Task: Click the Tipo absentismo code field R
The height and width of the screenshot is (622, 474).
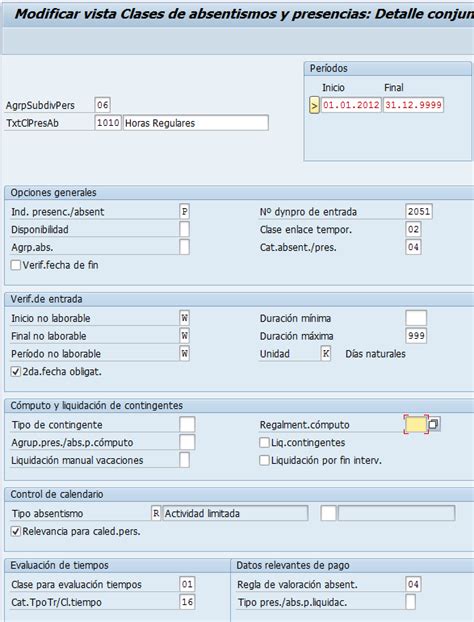Action: pos(156,513)
